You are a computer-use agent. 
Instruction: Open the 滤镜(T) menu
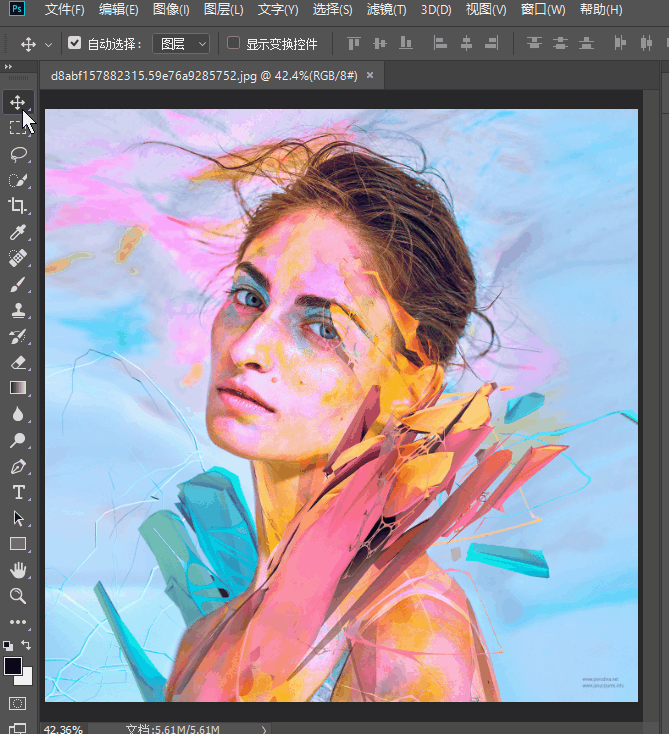386,10
